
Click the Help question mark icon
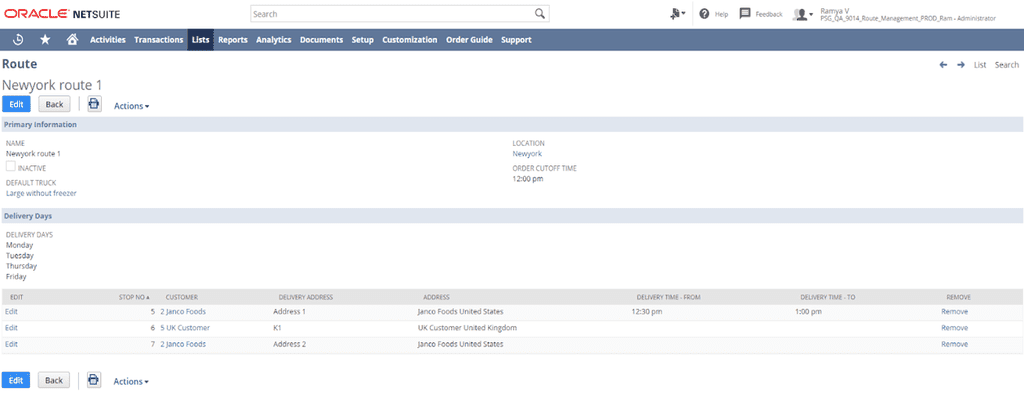pos(704,14)
